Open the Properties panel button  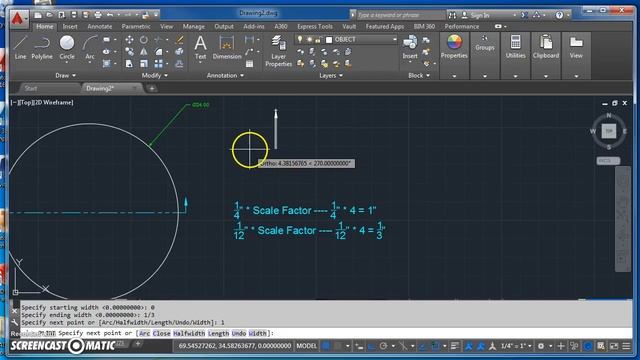[x=454, y=47]
